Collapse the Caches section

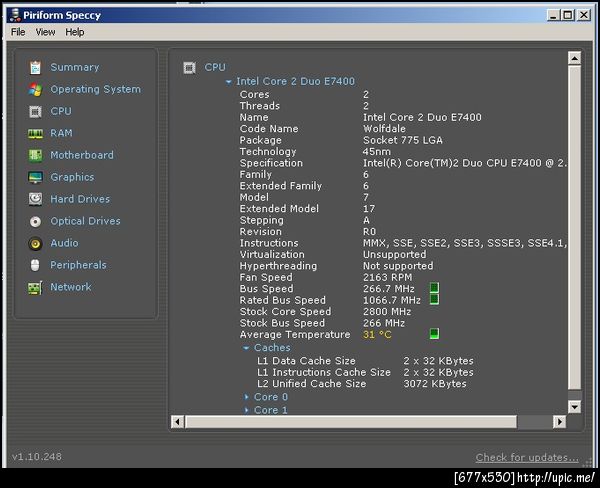pyautogui.click(x=246, y=348)
